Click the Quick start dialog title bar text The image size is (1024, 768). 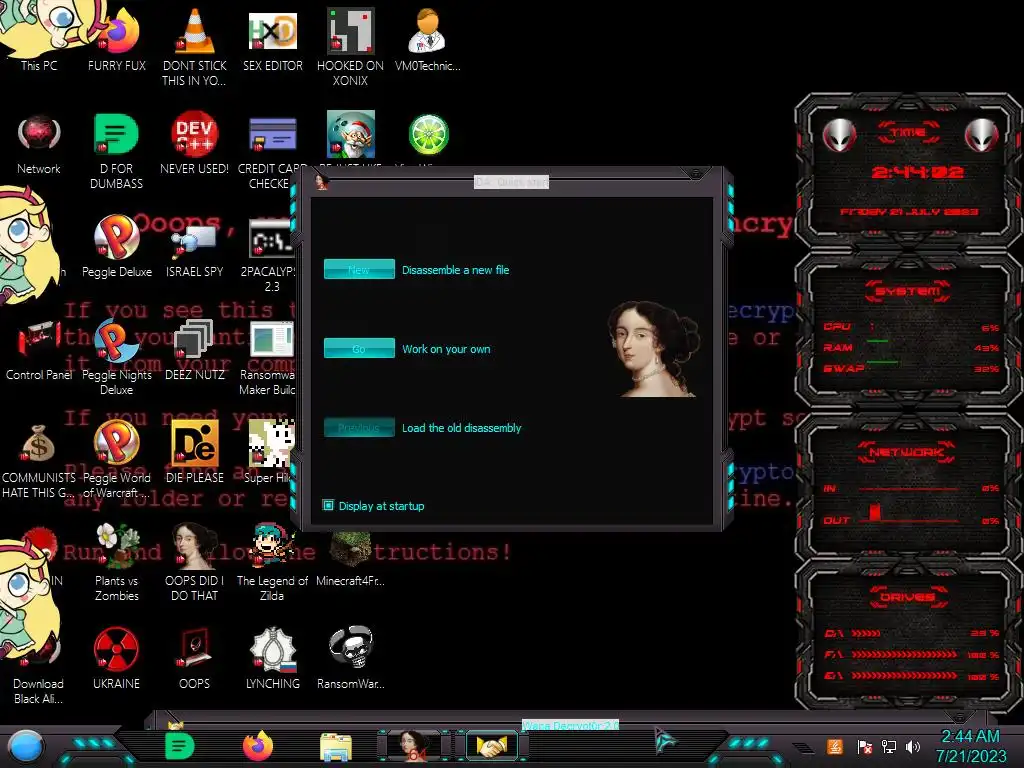tap(511, 182)
